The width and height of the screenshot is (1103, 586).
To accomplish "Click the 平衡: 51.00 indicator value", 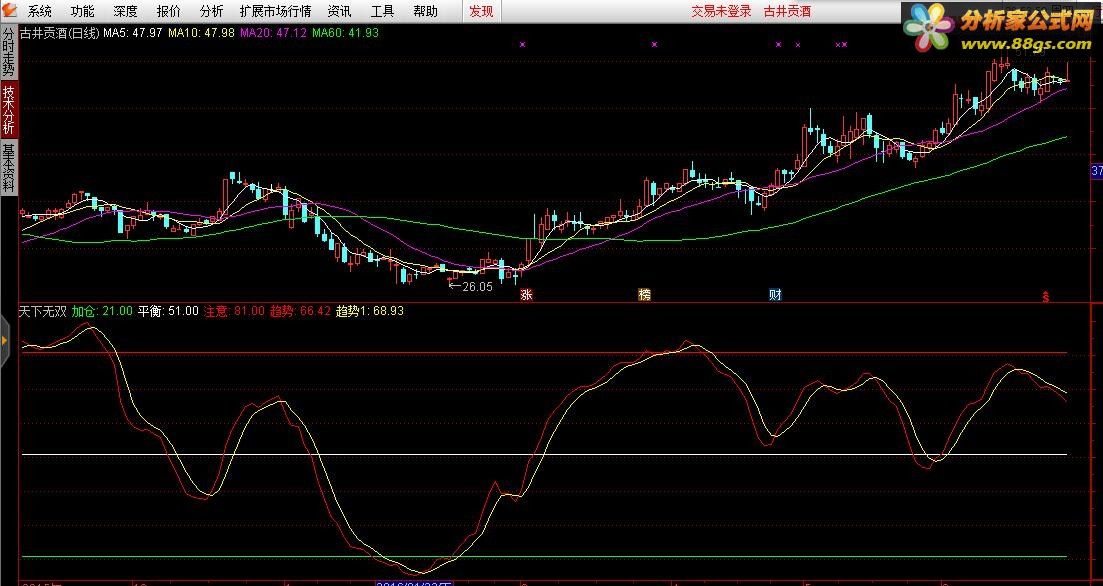I will 168,311.
